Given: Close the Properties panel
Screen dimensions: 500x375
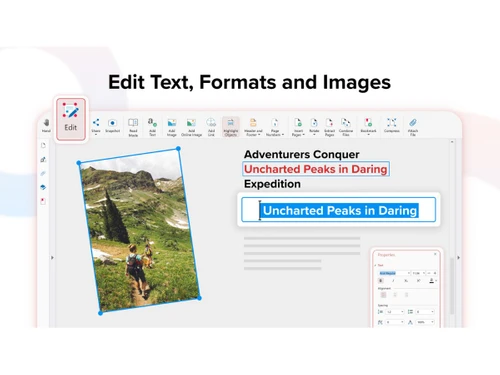Looking at the screenshot, I should coord(435,254).
